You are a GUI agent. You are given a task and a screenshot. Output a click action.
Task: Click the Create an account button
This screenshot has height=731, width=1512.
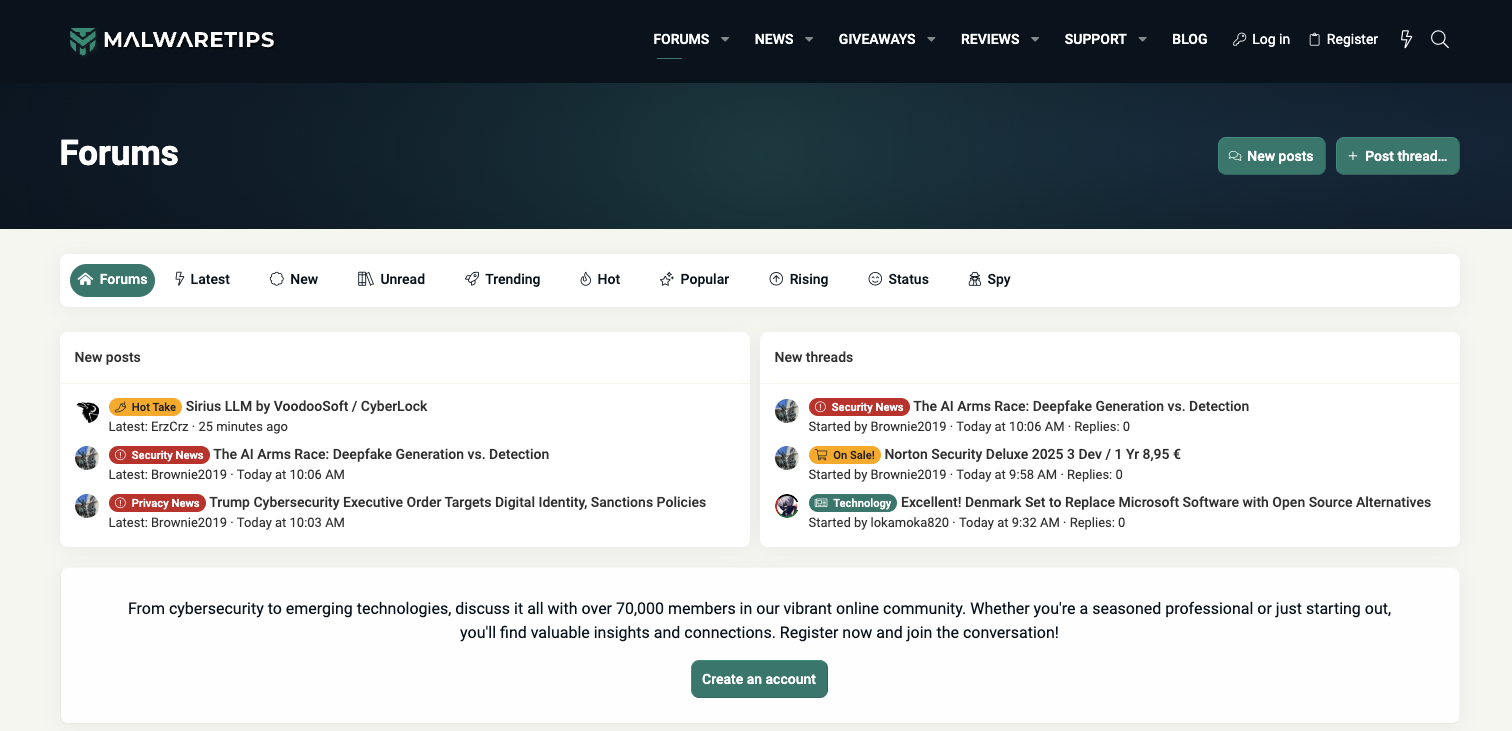(x=759, y=679)
